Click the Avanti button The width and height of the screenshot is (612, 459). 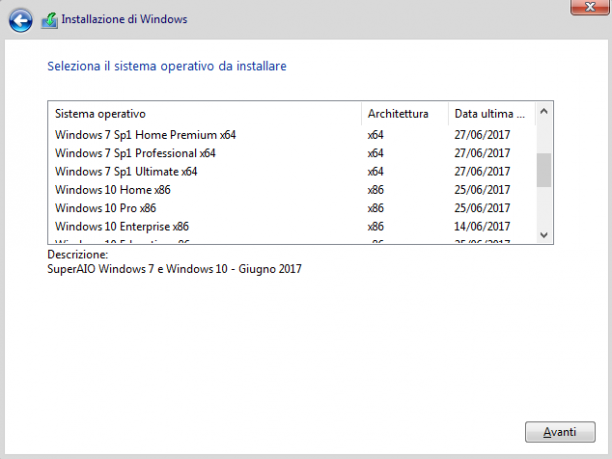click(560, 432)
